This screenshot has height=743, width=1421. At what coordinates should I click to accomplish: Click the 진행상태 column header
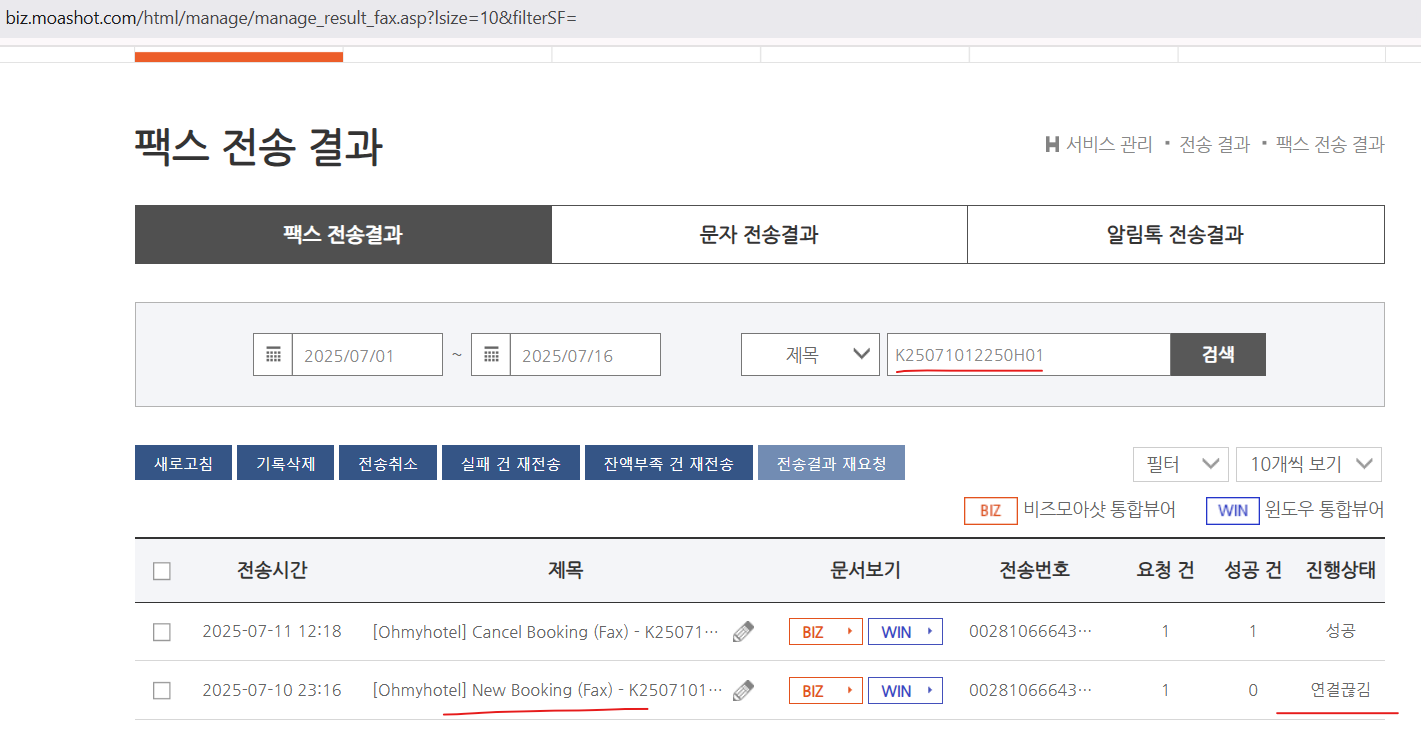pyautogui.click(x=1341, y=571)
